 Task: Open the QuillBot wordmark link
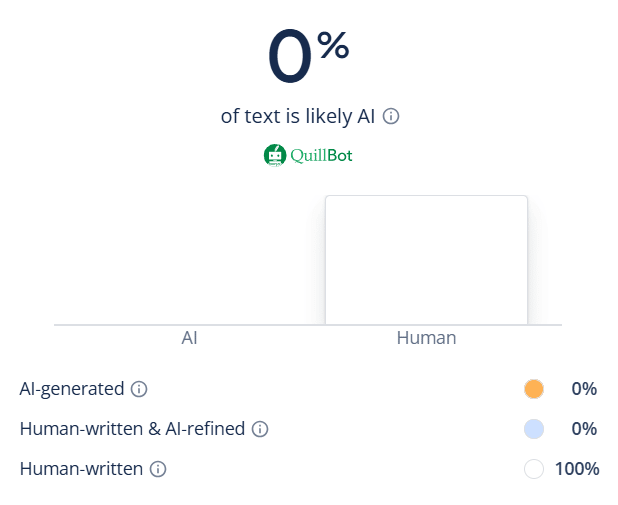[x=322, y=156]
